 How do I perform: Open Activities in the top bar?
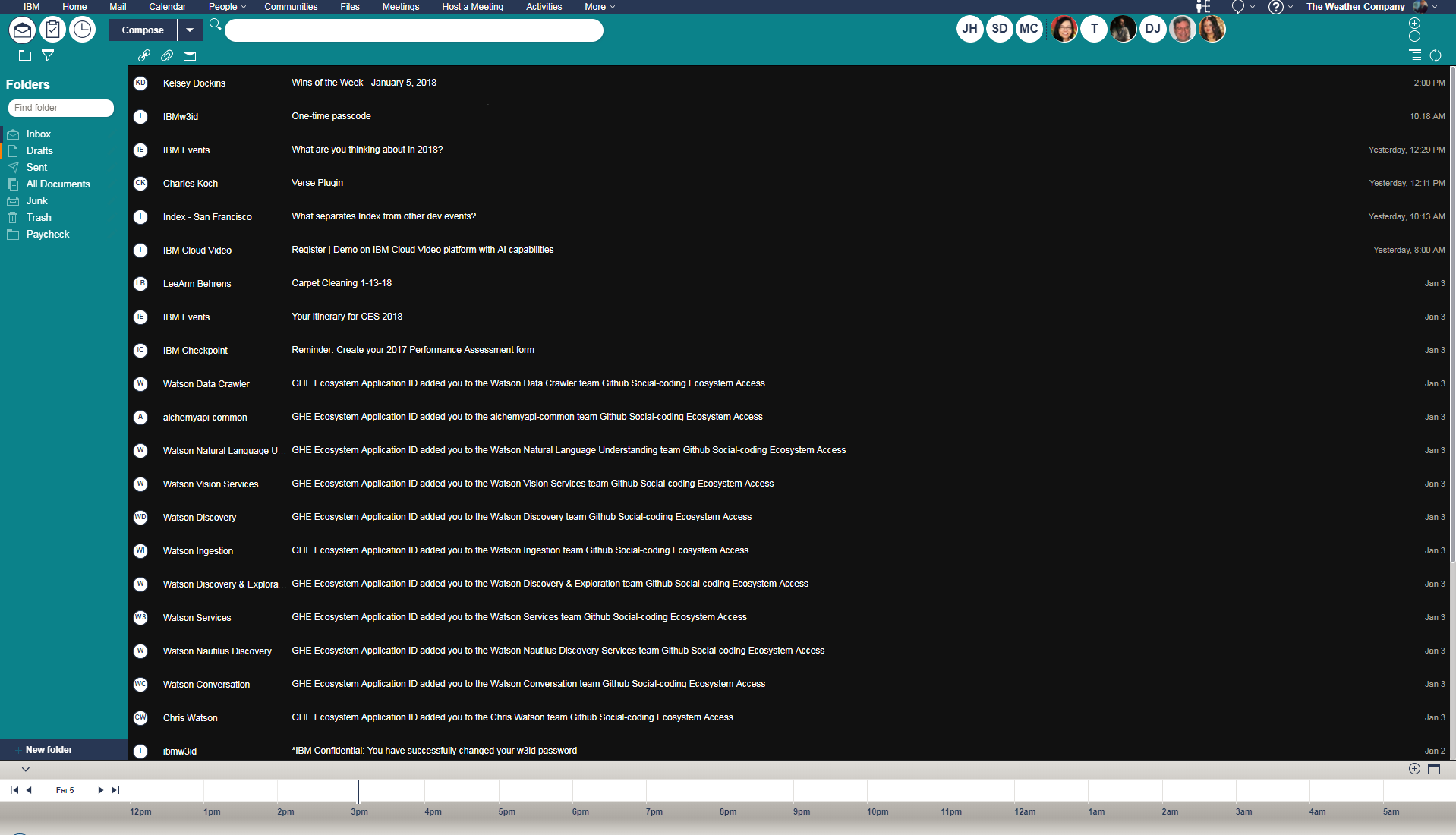[544, 7]
